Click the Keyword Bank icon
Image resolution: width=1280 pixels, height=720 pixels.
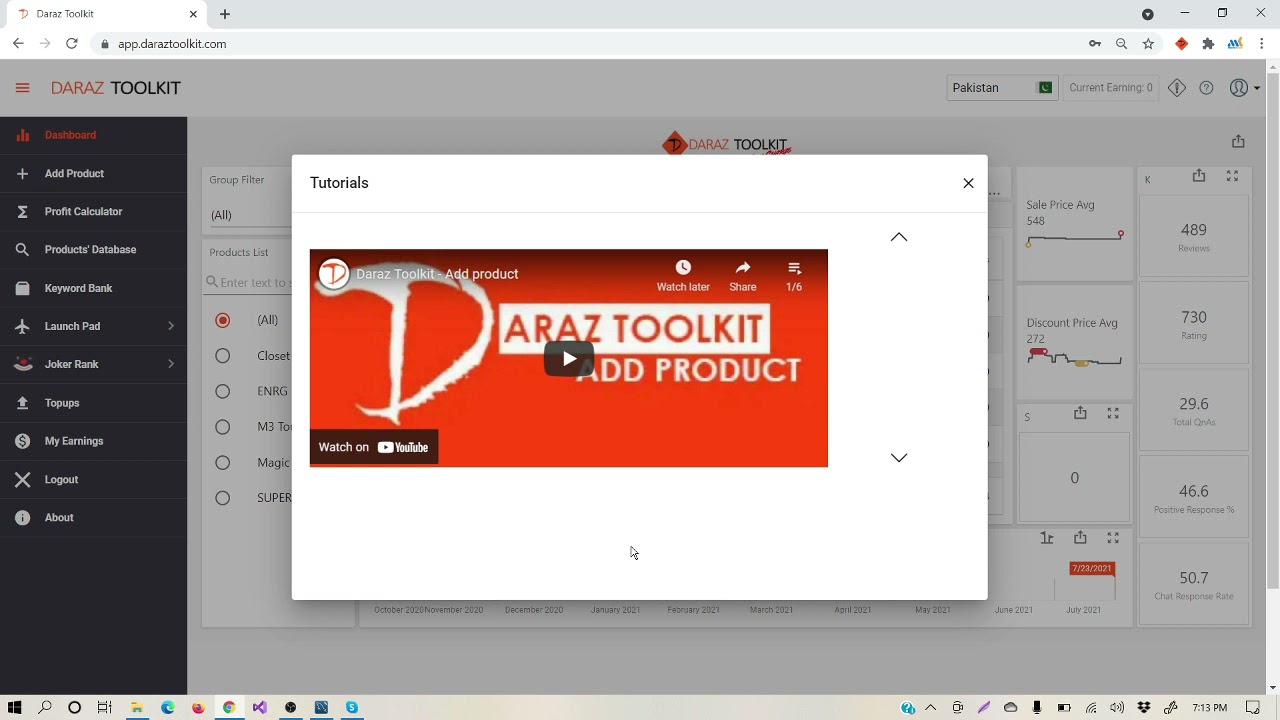22,288
